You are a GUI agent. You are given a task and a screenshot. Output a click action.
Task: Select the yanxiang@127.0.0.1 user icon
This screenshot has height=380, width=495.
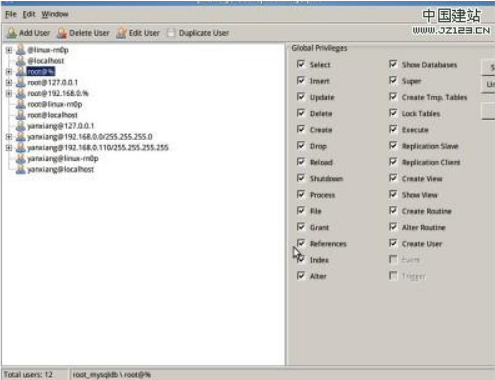(x=21, y=126)
